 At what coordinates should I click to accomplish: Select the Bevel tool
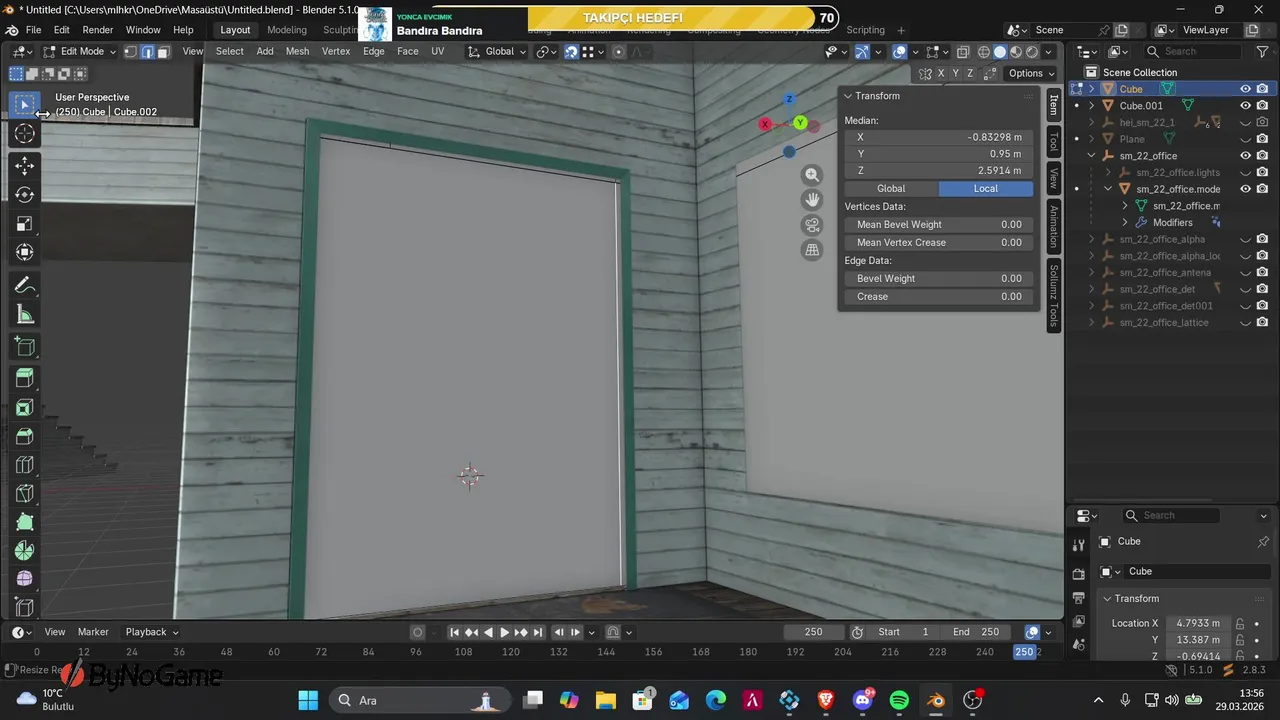[25, 436]
